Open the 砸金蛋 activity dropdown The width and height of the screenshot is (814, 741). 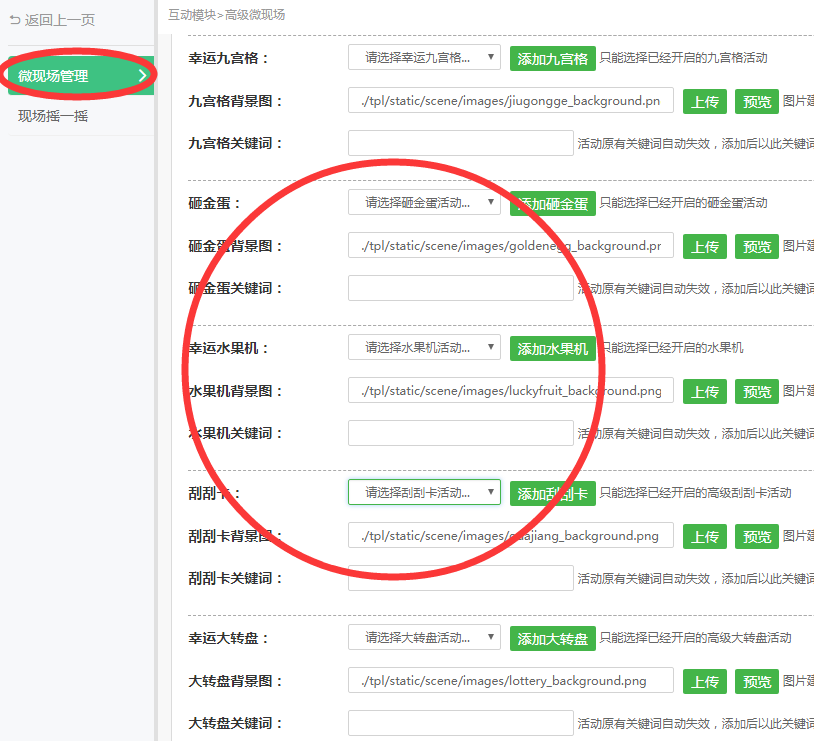pyautogui.click(x=424, y=203)
